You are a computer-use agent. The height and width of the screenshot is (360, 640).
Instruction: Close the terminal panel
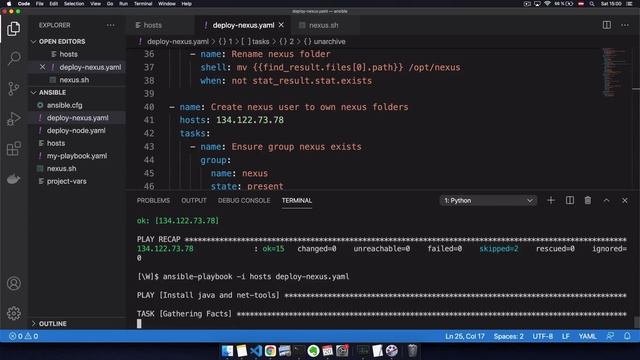click(x=624, y=200)
